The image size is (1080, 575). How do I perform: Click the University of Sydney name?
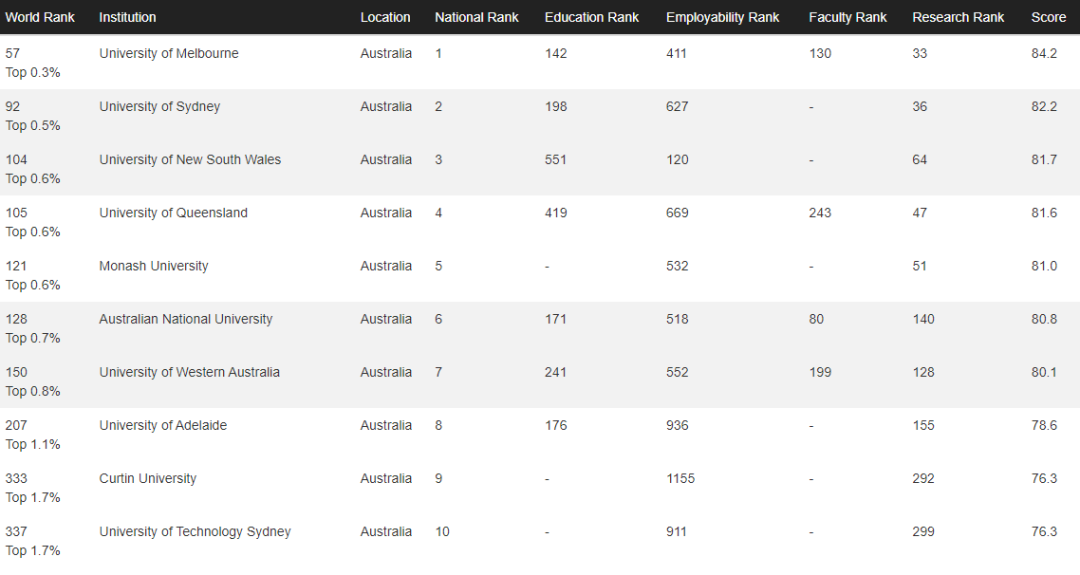pyautogui.click(x=159, y=107)
